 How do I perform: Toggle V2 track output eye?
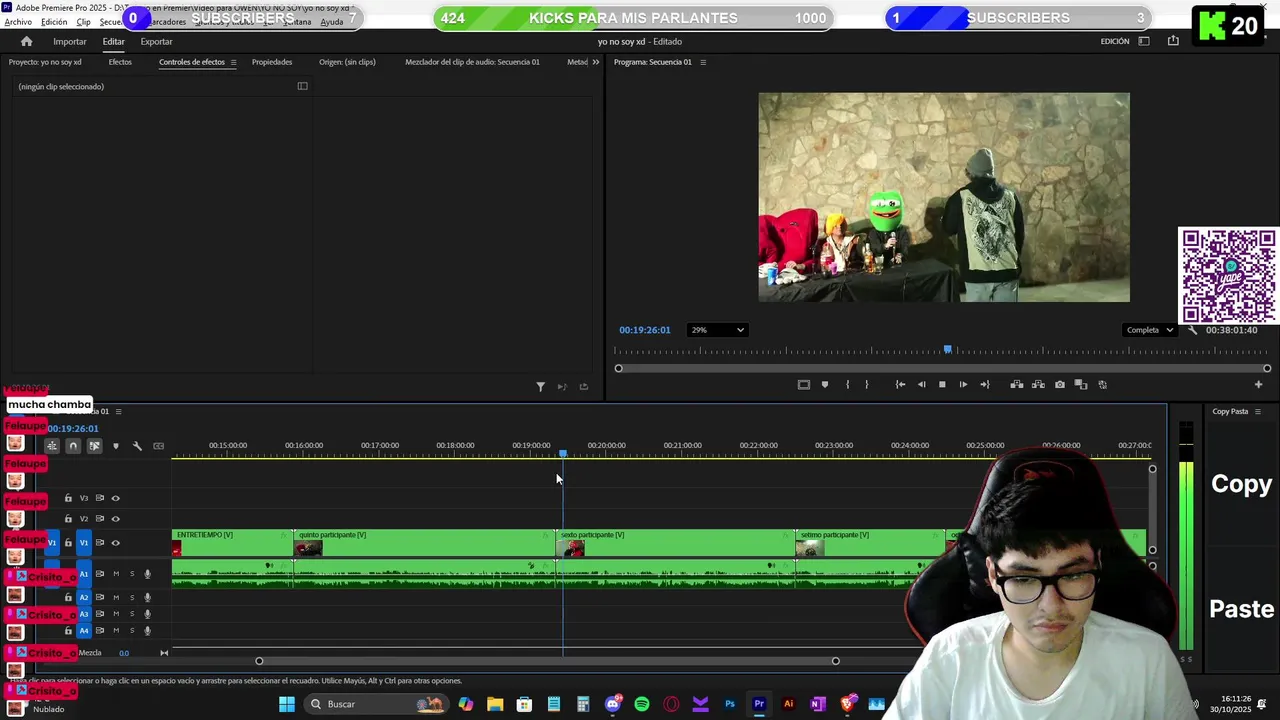(x=115, y=519)
